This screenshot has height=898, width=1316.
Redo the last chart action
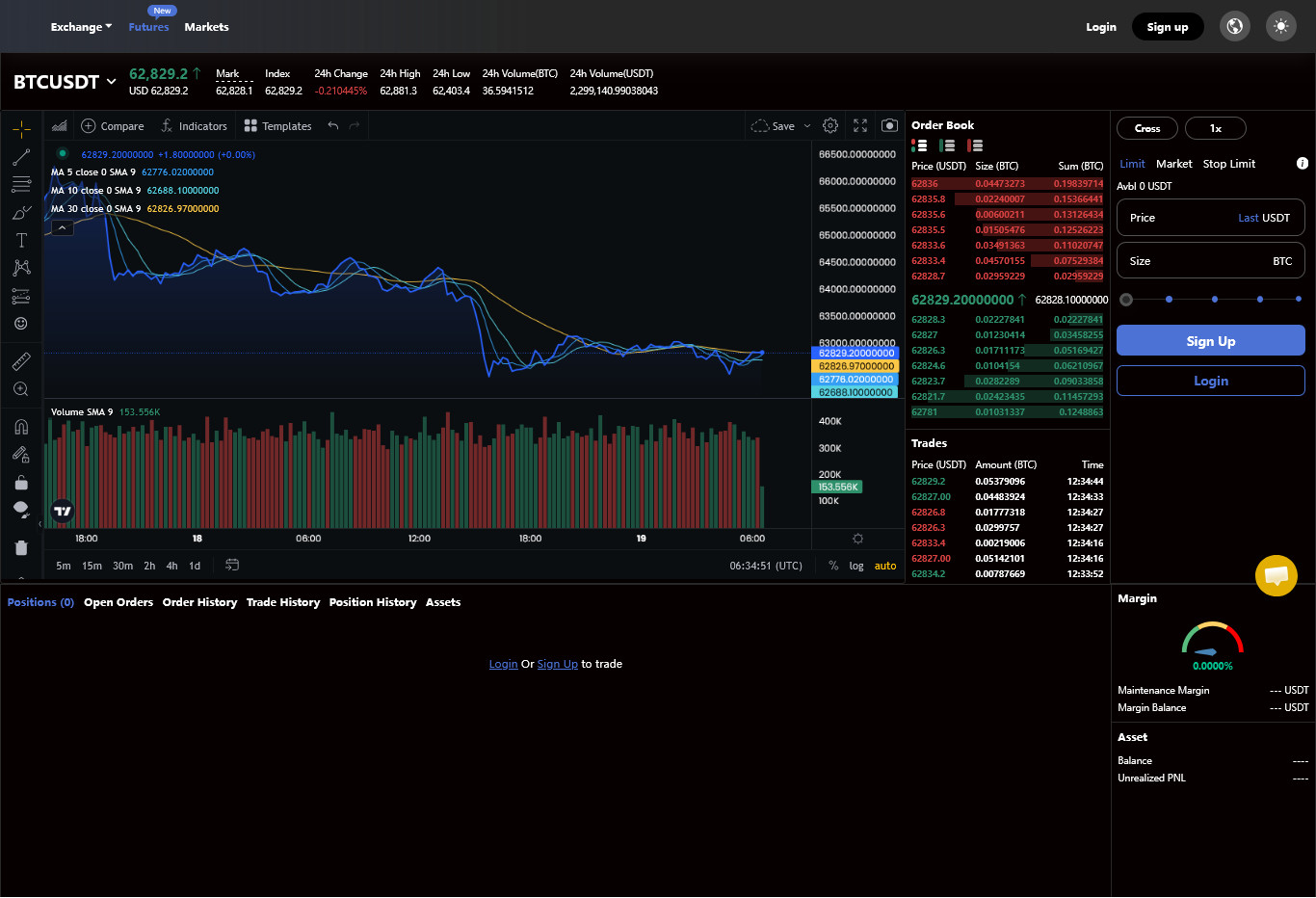click(355, 126)
